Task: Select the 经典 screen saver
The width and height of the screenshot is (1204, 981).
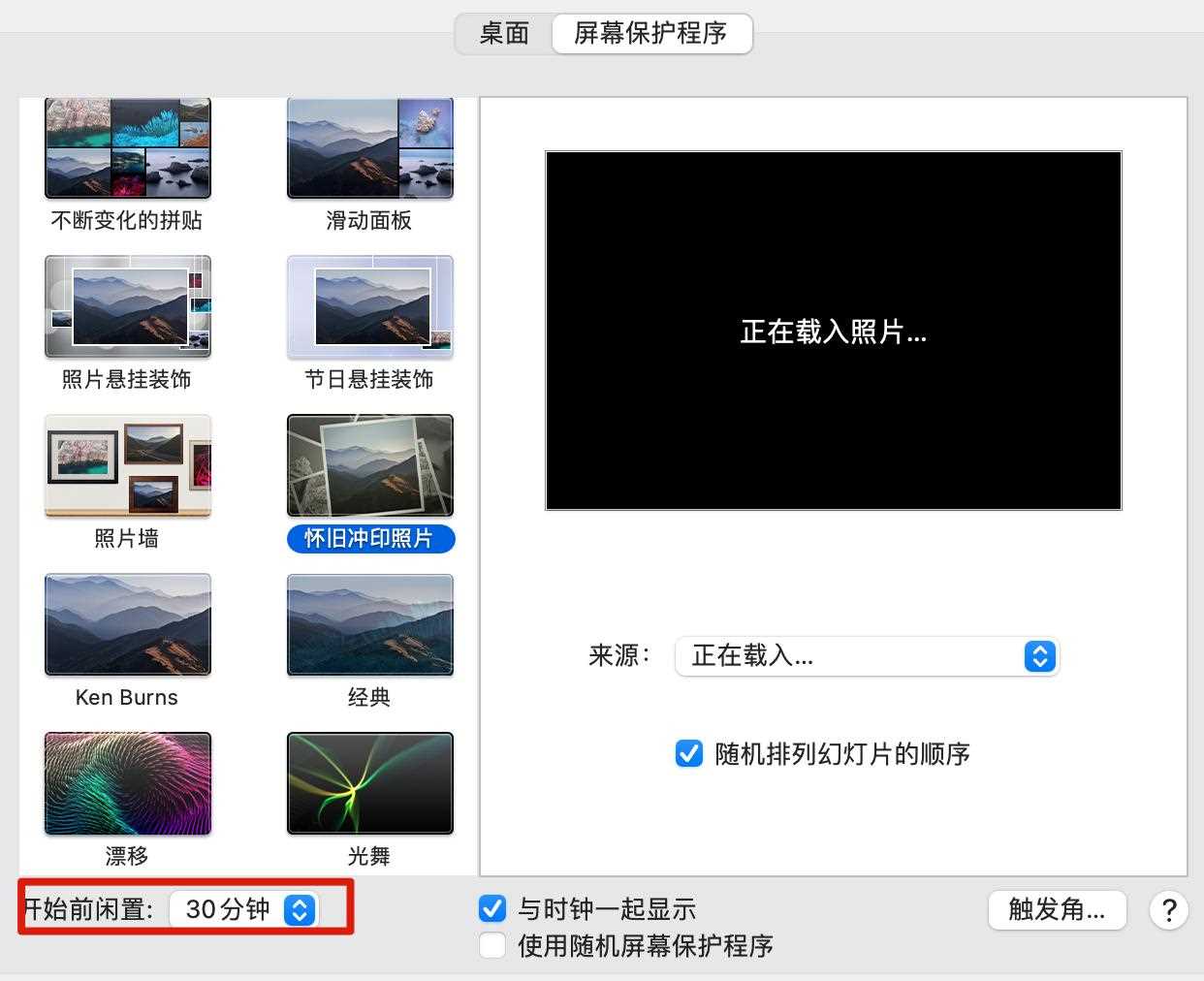Action: (x=369, y=624)
